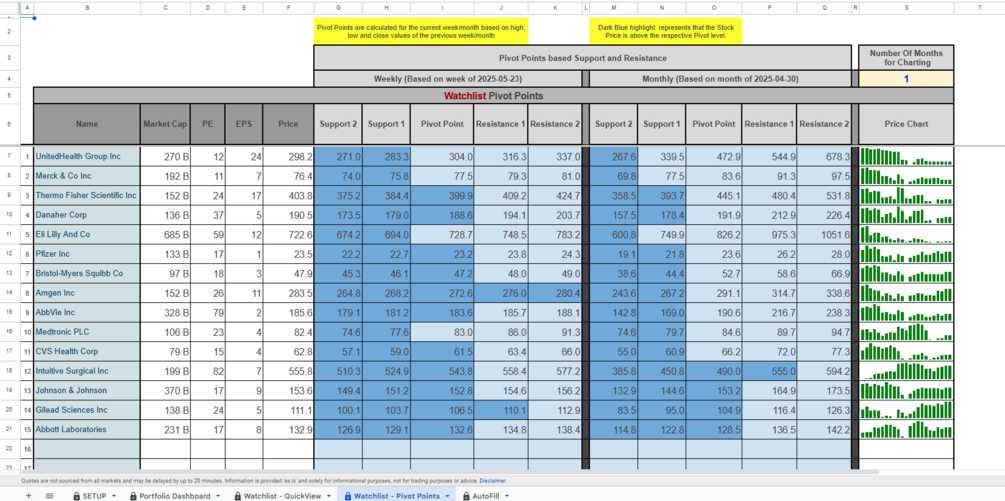1005x501 pixels.
Task: Switch to the Watchlist - QuickView sheet tab
Action: (283, 496)
